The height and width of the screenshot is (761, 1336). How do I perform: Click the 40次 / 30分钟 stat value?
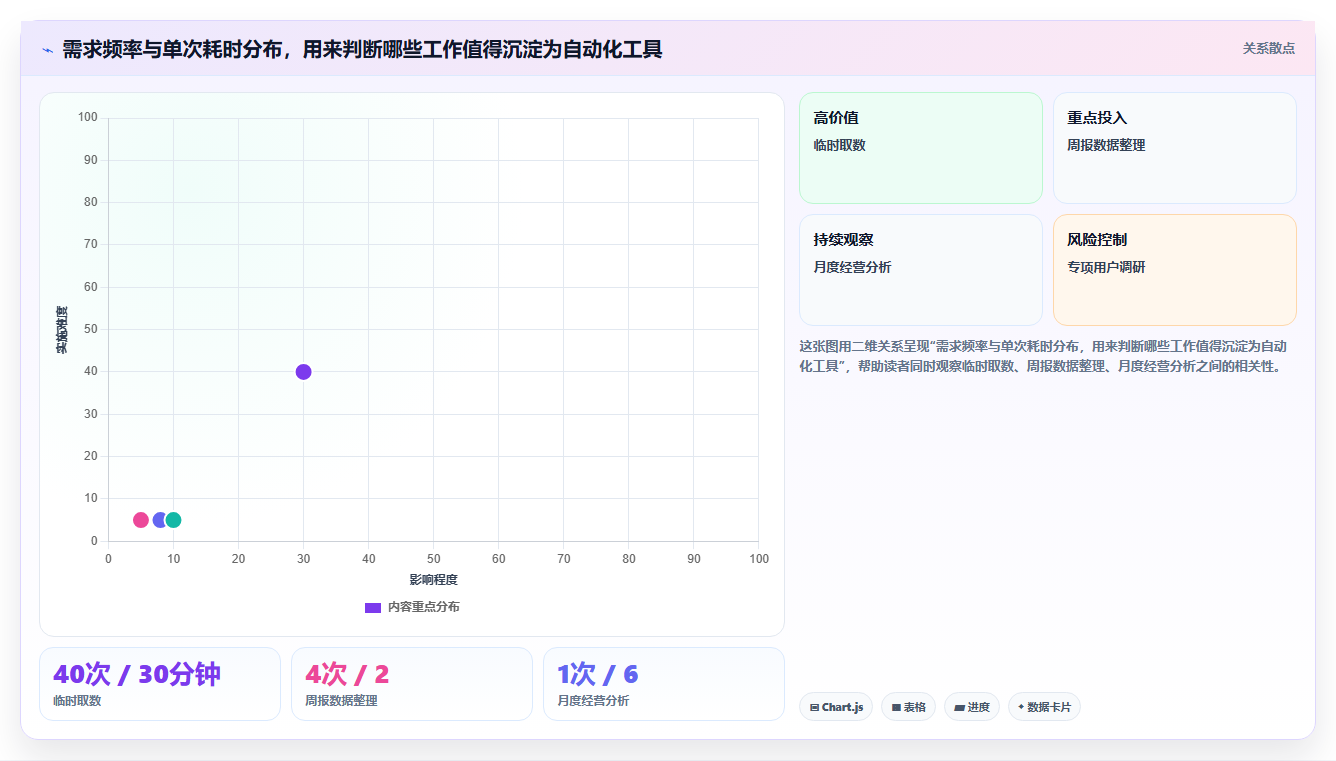(x=137, y=674)
